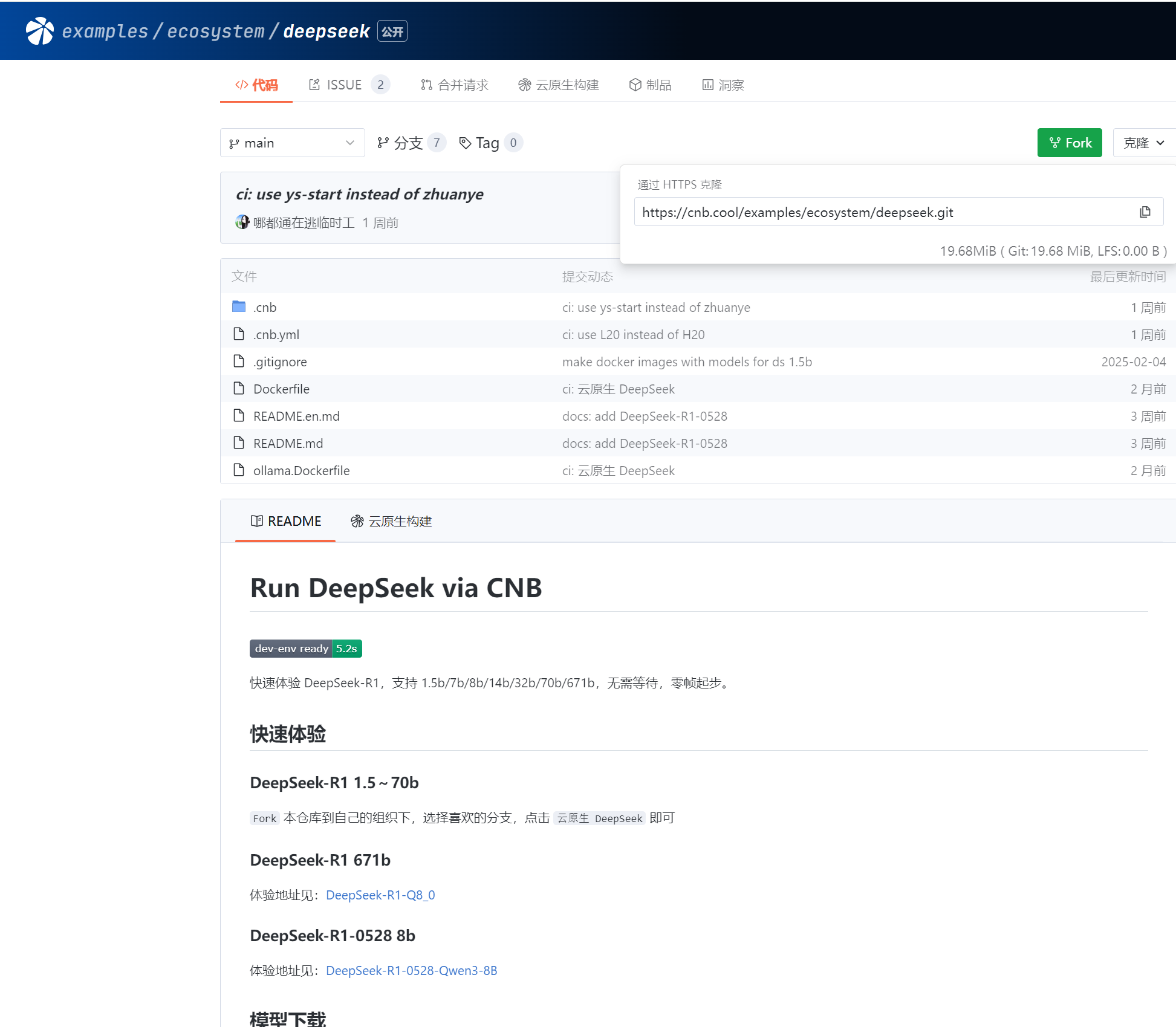Open the main branch selector dropdown
The height and width of the screenshot is (1027, 1176).
click(x=292, y=143)
